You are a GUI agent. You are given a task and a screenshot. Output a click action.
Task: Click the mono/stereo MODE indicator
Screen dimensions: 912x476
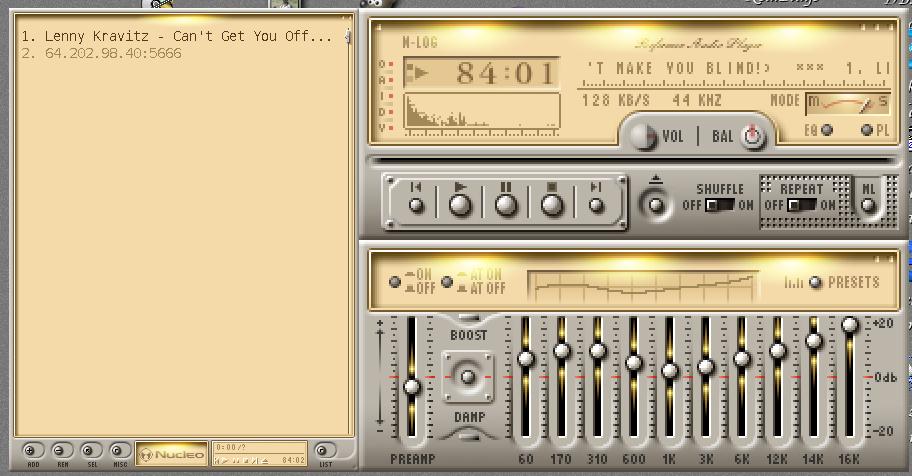click(848, 104)
